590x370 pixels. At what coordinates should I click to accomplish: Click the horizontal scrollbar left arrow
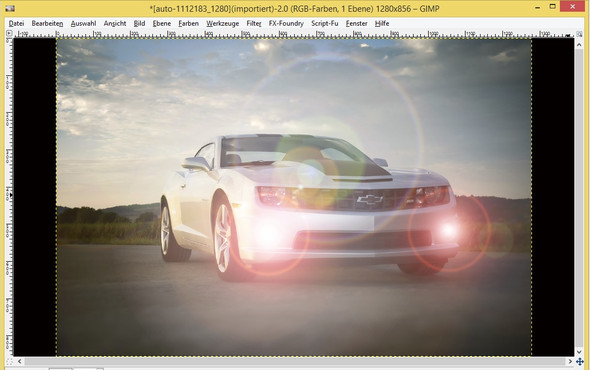pyautogui.click(x=20, y=362)
